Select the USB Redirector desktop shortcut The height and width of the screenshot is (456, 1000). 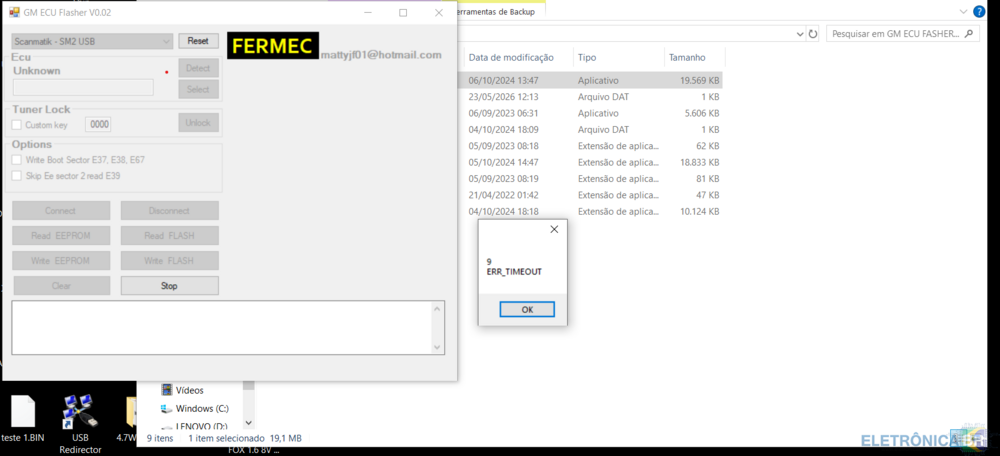pos(80,423)
